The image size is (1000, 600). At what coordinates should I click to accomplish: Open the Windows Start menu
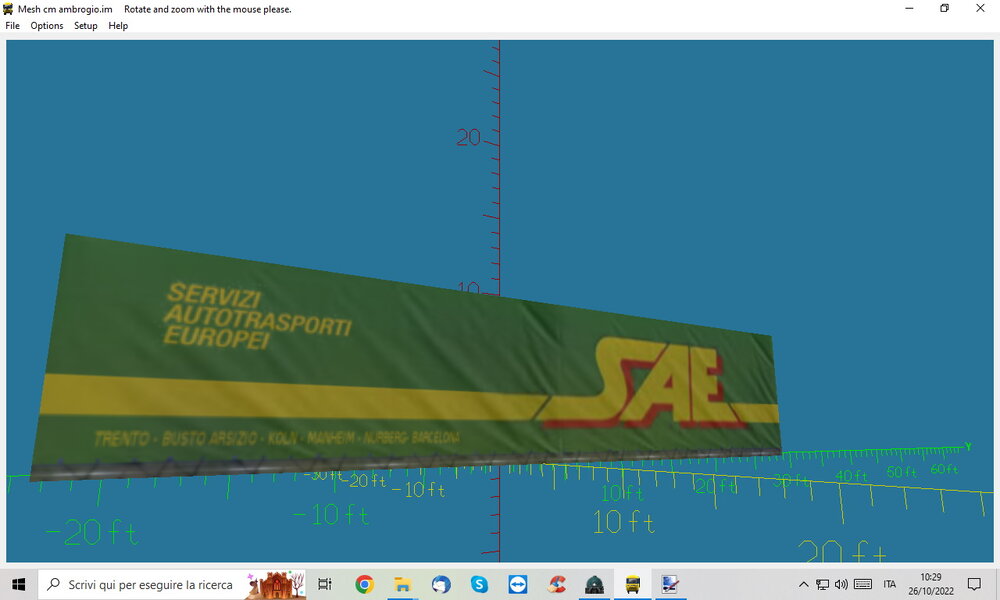(18, 584)
